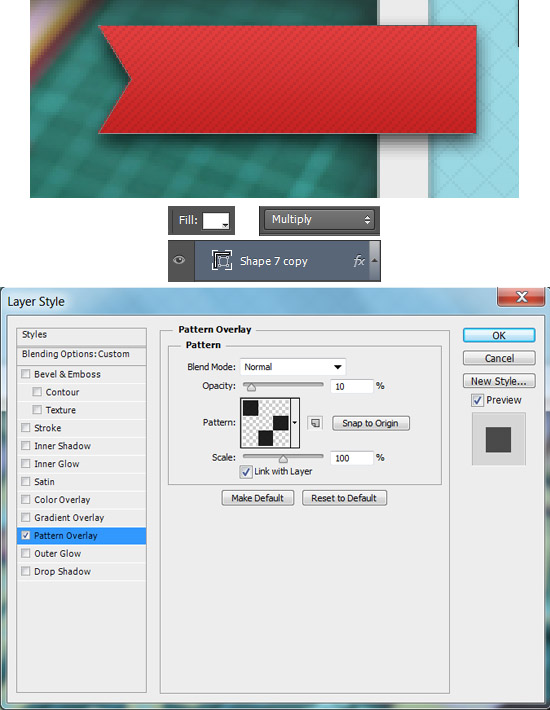Click the Shape 7 copy layer thumbnail icon

[x=222, y=260]
